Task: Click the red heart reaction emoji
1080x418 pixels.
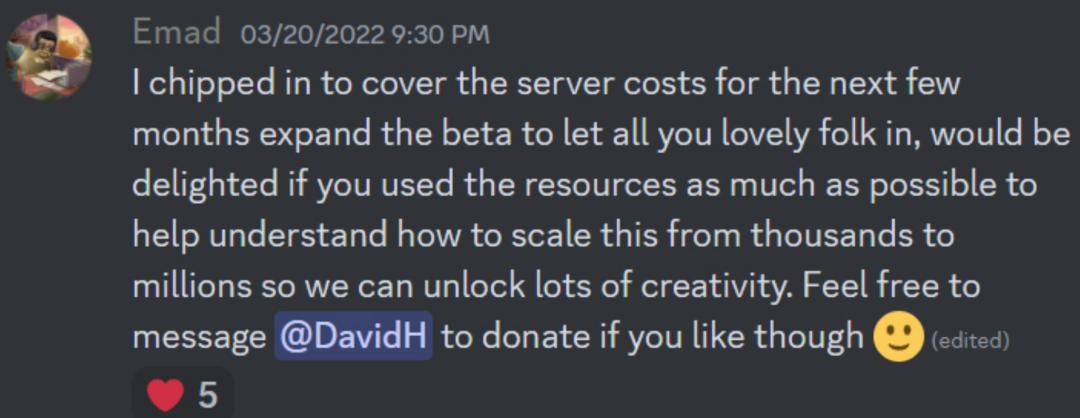Action: coord(166,395)
